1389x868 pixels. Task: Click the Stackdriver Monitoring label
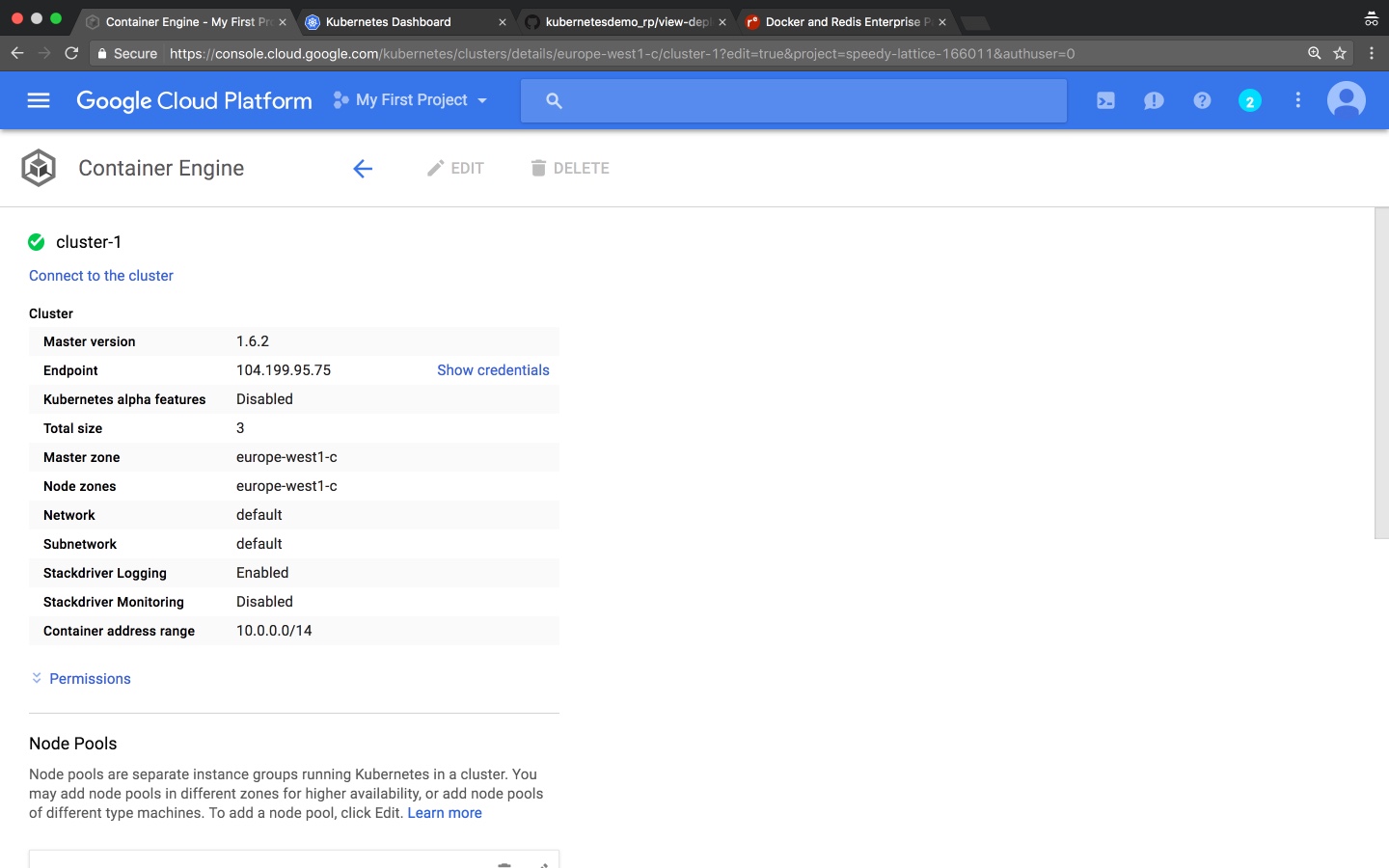coord(114,602)
